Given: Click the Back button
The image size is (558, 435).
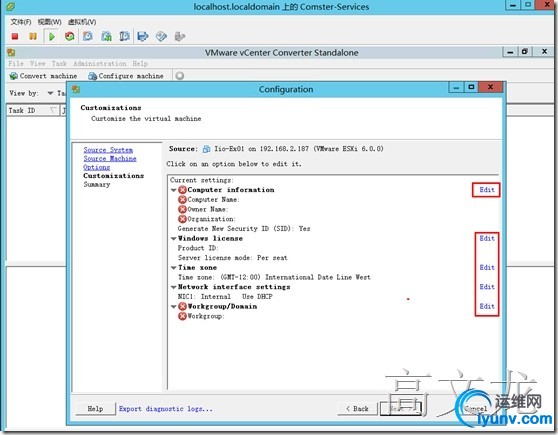Looking at the screenshot, I should pos(357,409).
